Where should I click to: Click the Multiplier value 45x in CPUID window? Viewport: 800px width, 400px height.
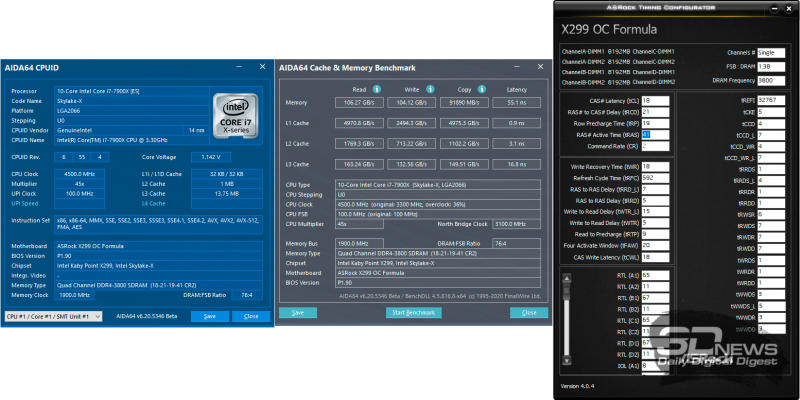pyautogui.click(x=80, y=184)
